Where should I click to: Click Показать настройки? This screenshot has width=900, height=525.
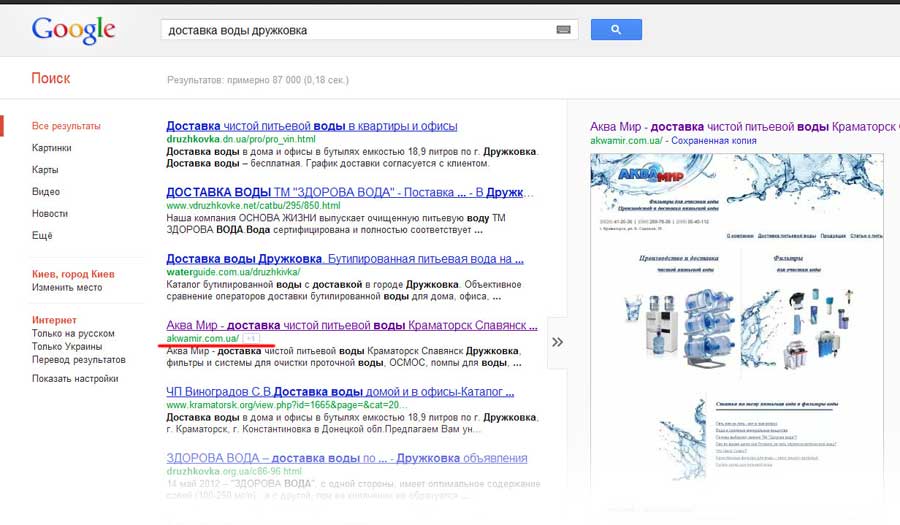[75, 379]
